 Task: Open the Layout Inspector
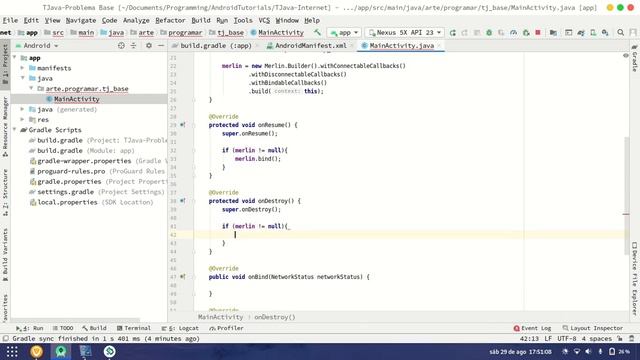coord(593,328)
